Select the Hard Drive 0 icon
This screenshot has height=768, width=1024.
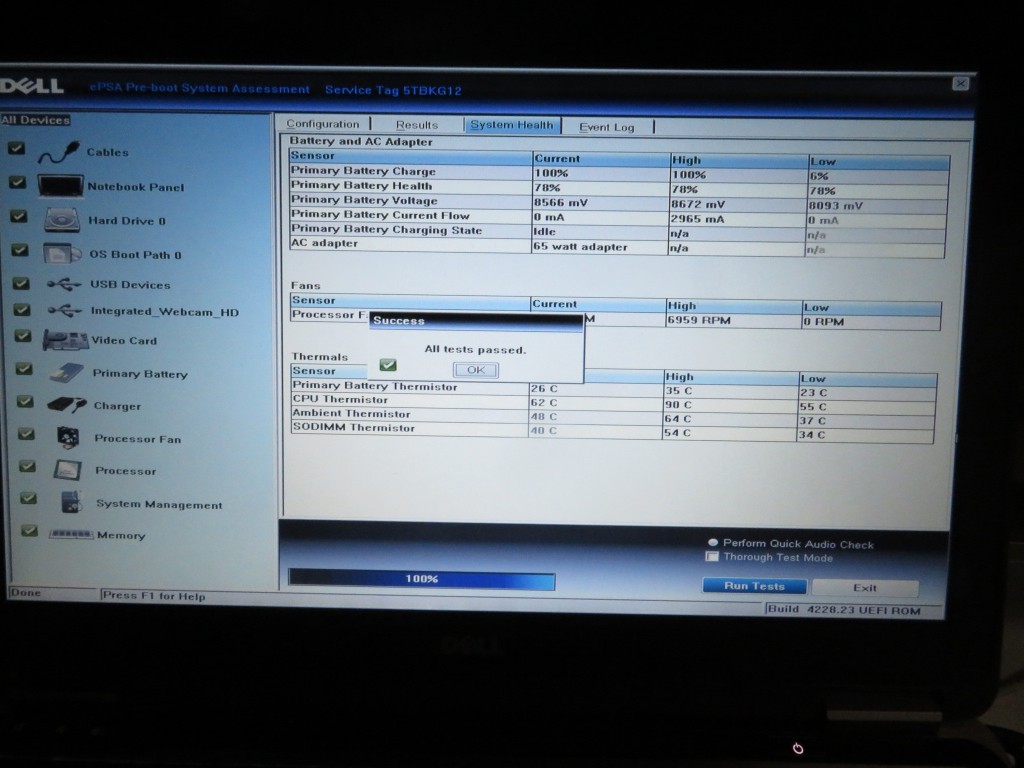tap(62, 220)
